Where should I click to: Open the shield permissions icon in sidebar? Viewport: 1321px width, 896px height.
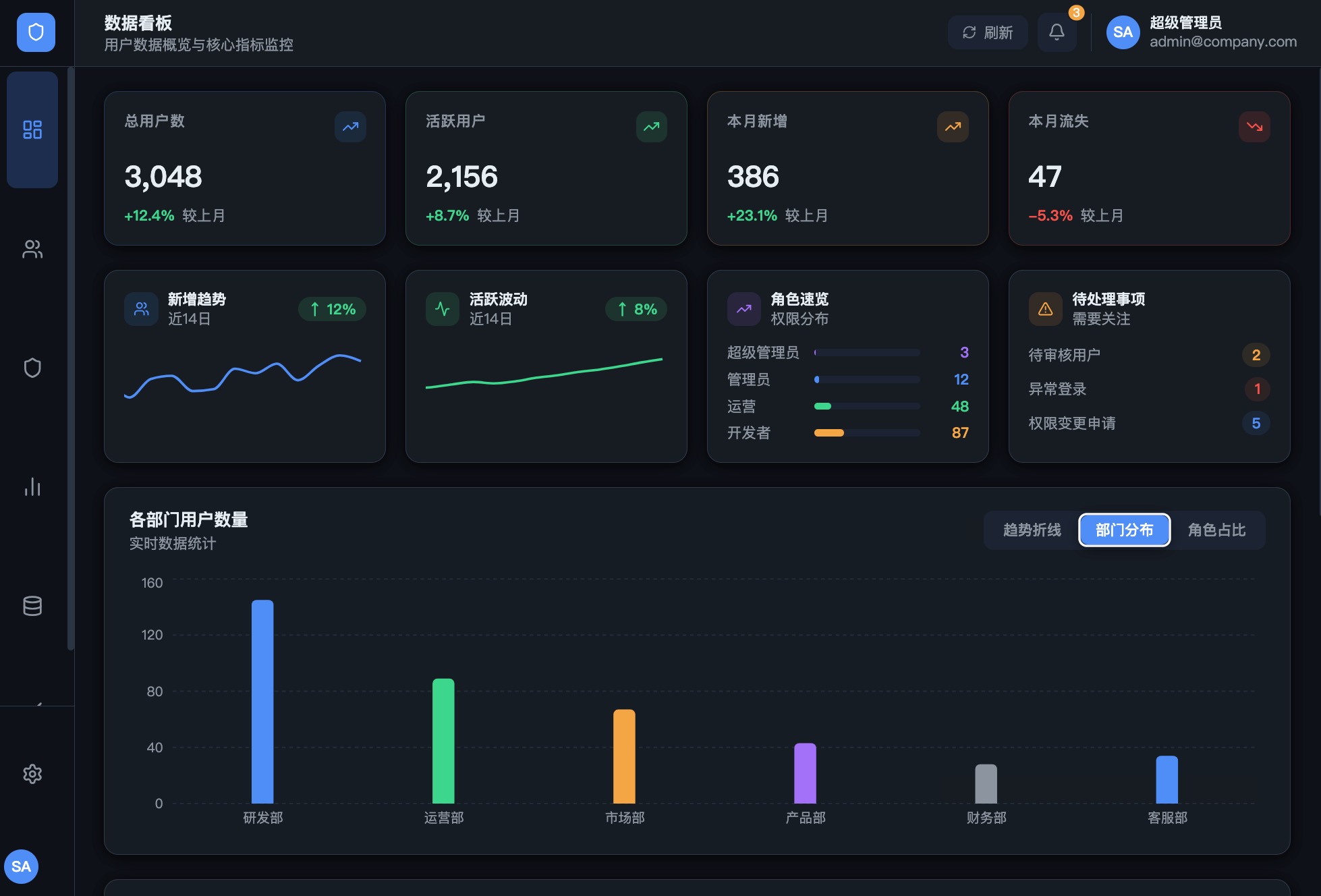[x=32, y=368]
